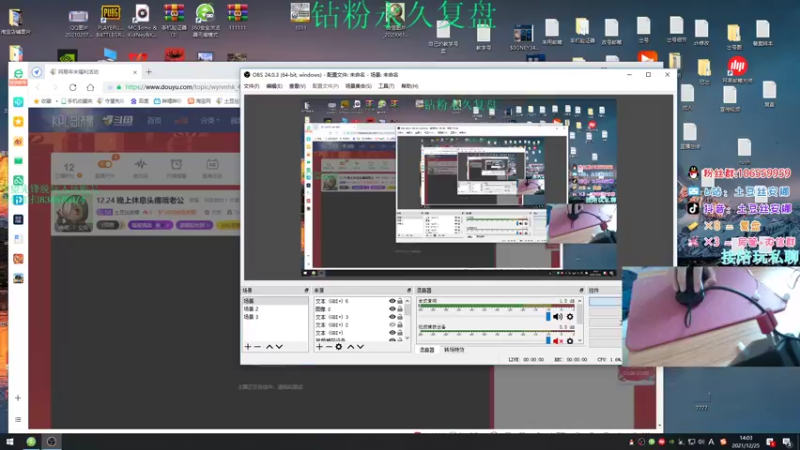Open source properties gear in the Sources panel
Screen dimensions: 800x450
(339, 346)
